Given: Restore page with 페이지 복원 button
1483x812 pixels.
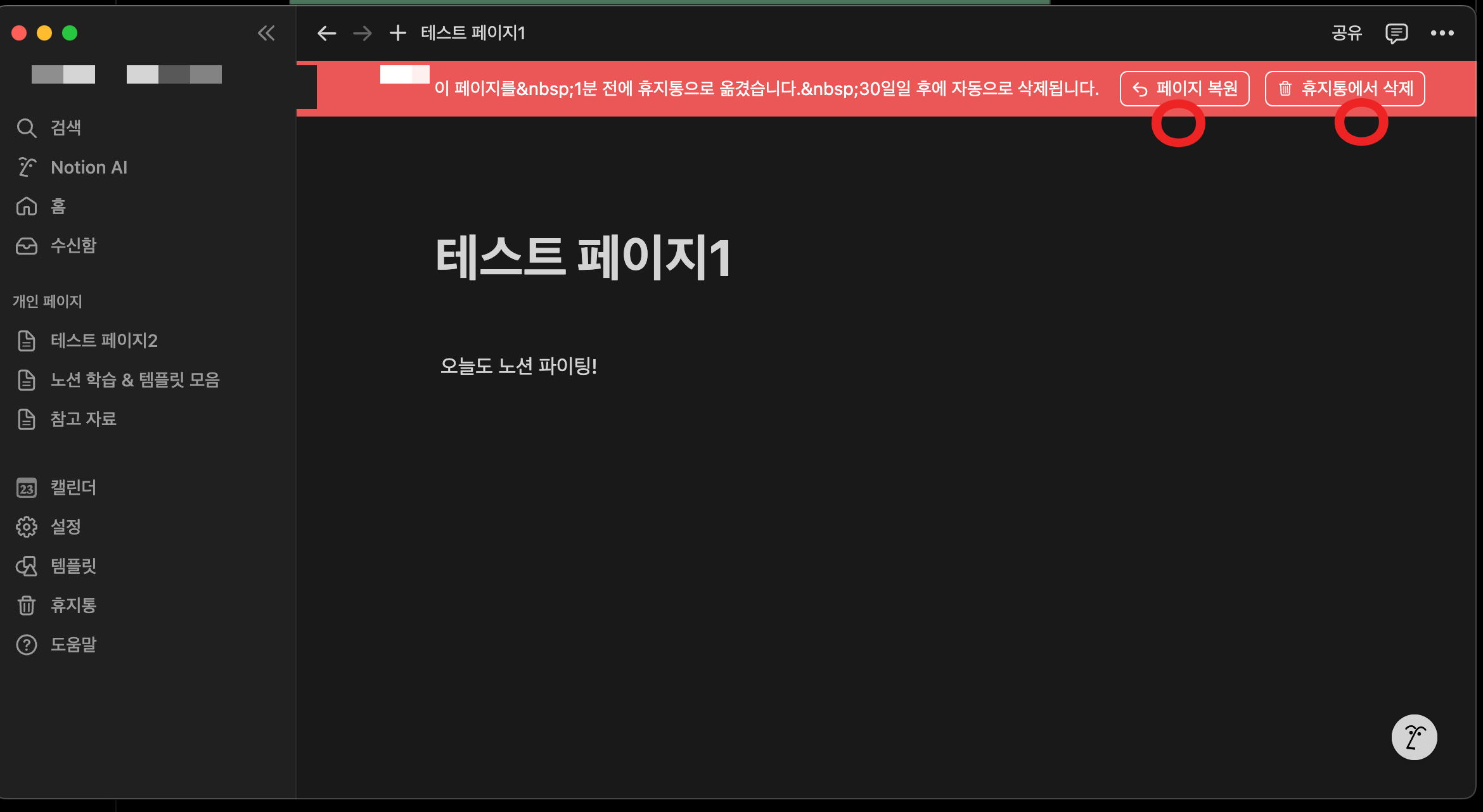Looking at the screenshot, I should (x=1184, y=89).
